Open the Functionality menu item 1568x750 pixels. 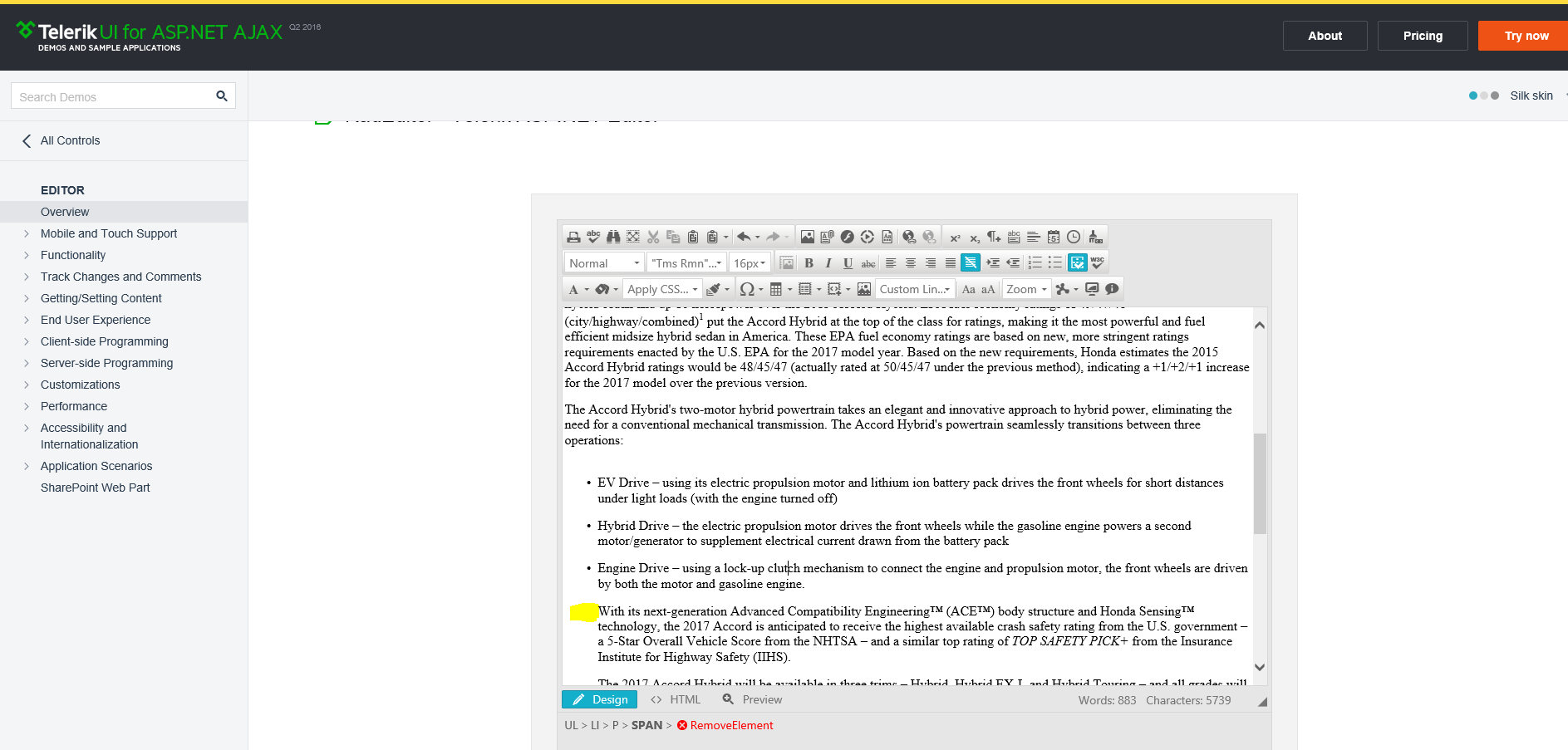tap(73, 255)
